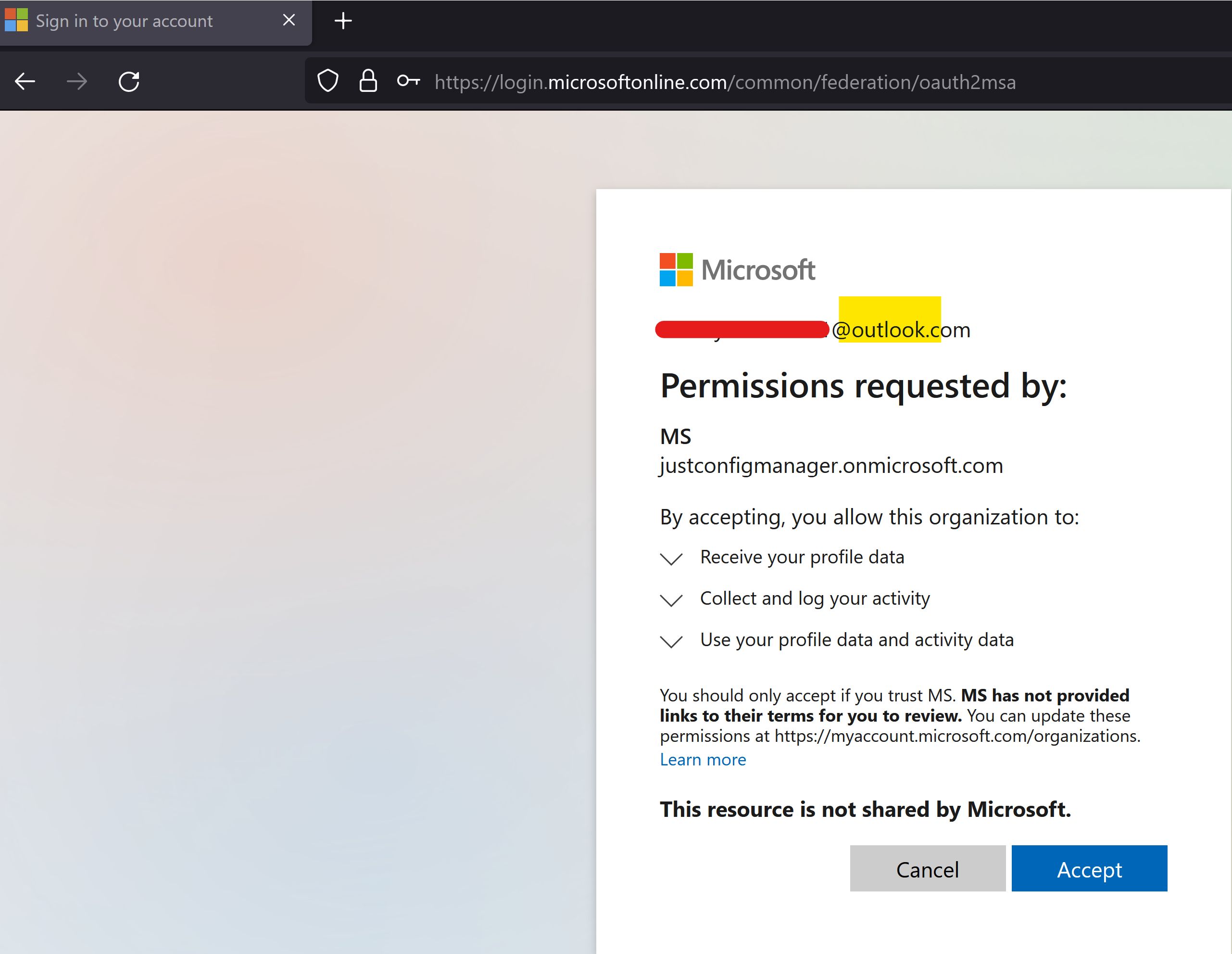Viewport: 1232px width, 954px height.
Task: Expand Use your profile data and activity data
Action: [x=671, y=641]
